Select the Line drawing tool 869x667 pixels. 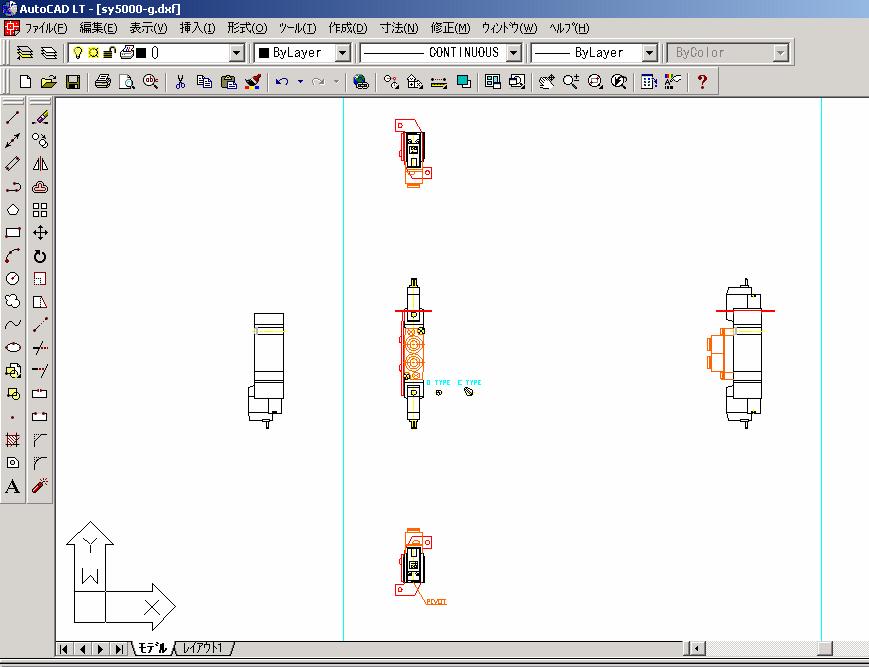(x=13, y=118)
